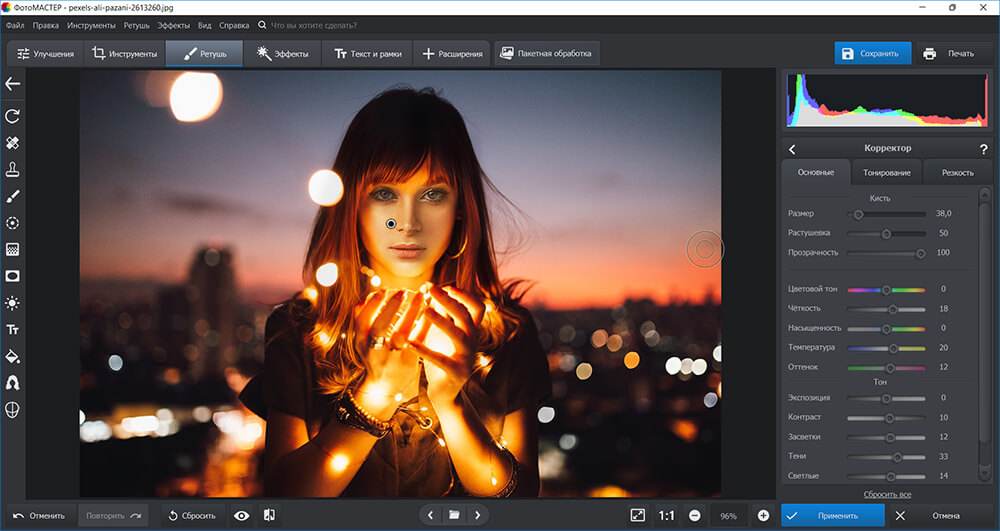Open the Вид menu
Image resolution: width=1000 pixels, height=531 pixels.
205,25
